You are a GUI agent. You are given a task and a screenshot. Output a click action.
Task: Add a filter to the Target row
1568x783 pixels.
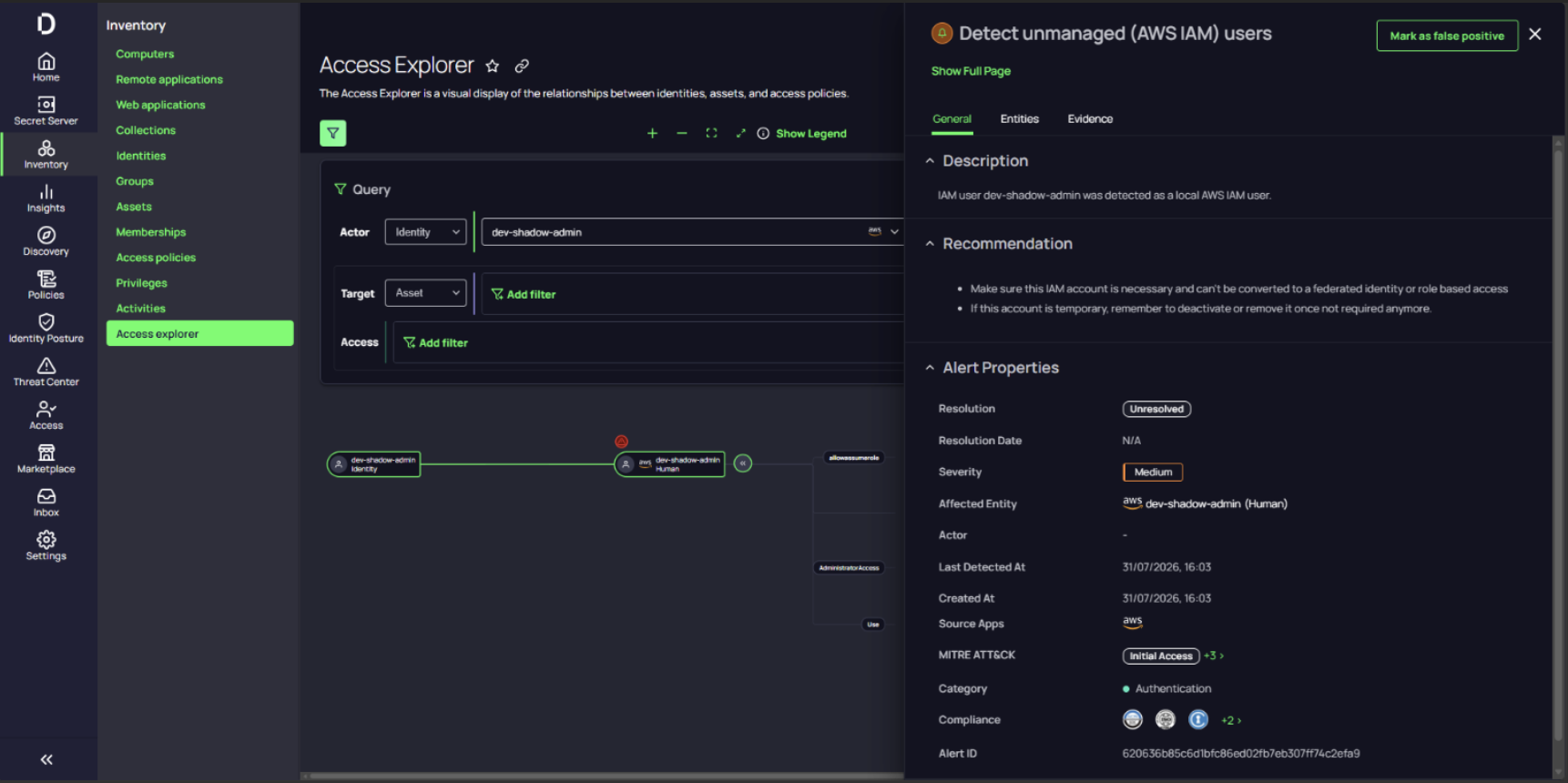pos(524,294)
